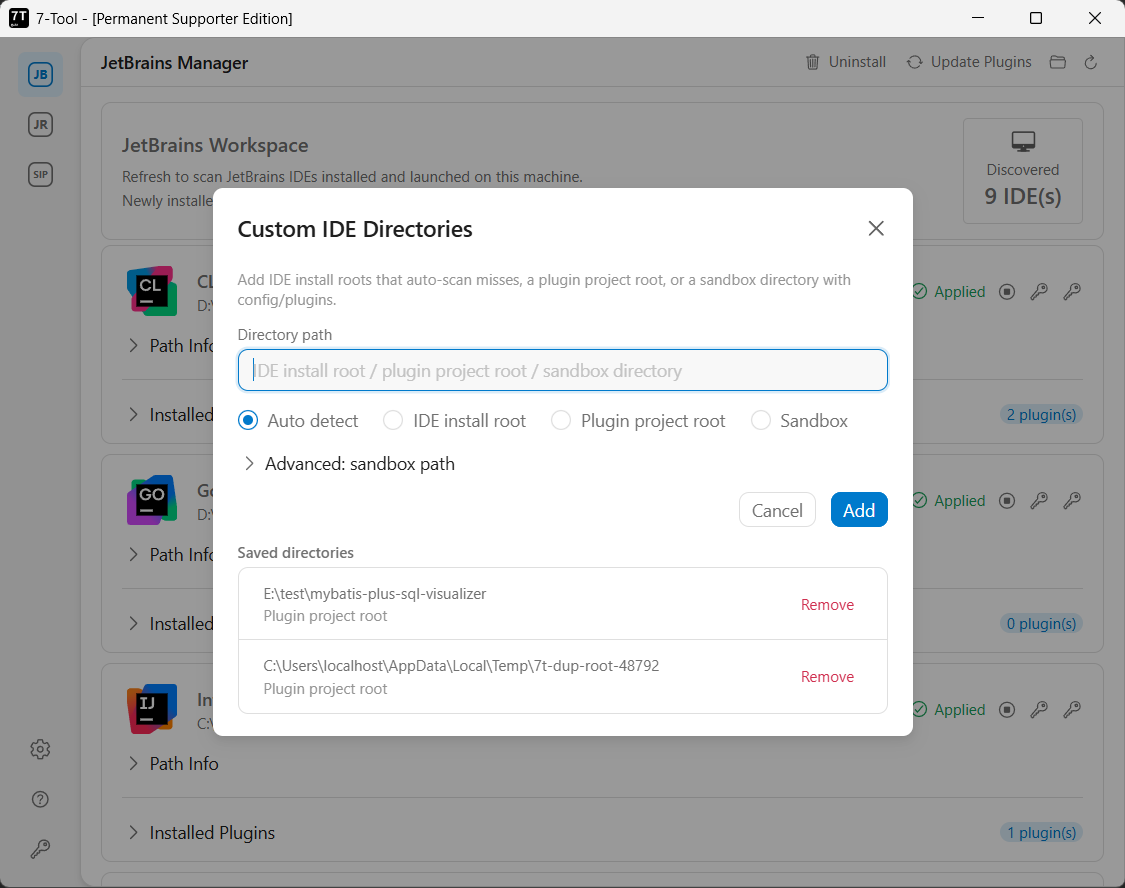Expand Path Info under GoLand
Screen dimensions: 1125x888
pyautogui.click(x=171, y=554)
